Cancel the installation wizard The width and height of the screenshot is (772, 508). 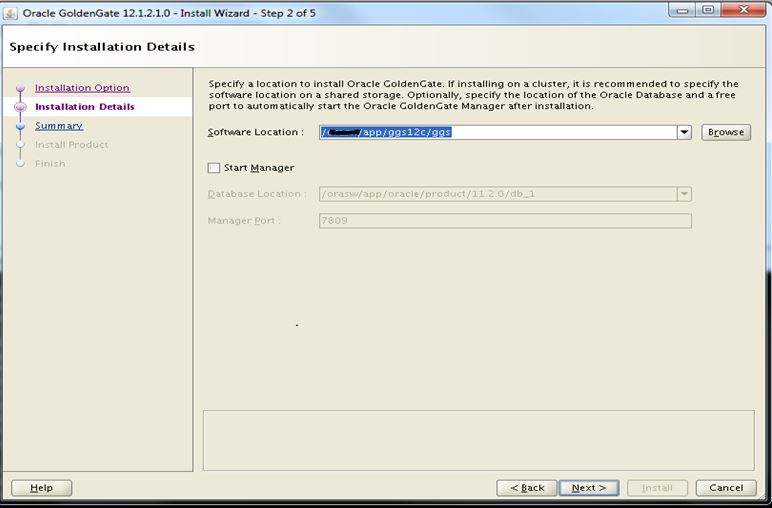coord(726,488)
